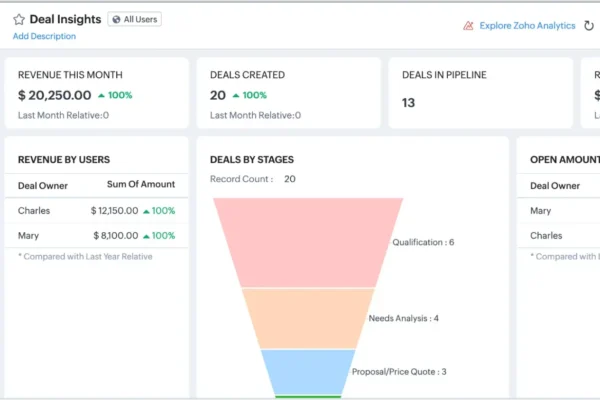
Task: Click the Deals By Stages heading
Action: point(252,160)
